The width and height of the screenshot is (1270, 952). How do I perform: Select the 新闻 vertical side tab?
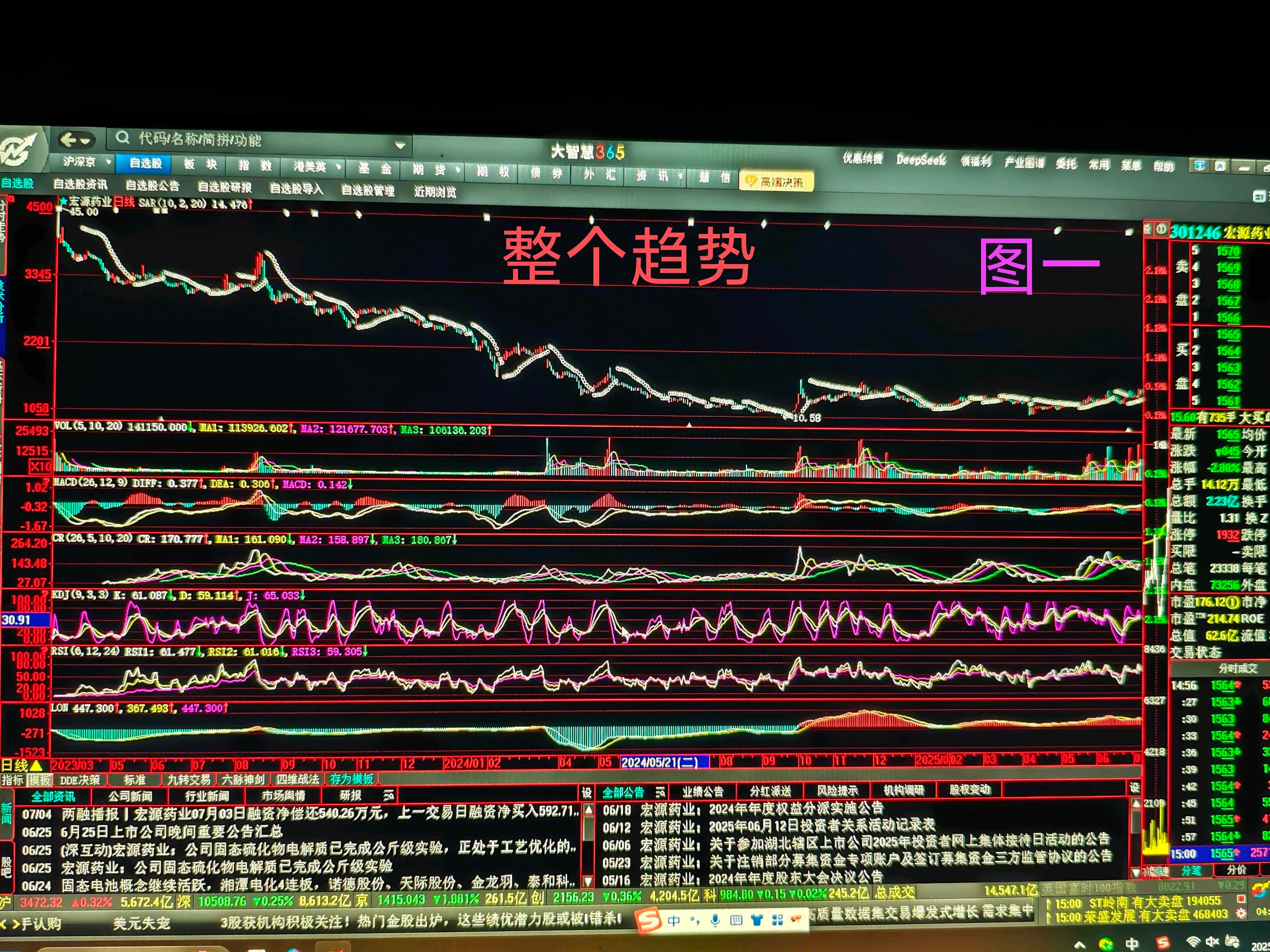pos(6,814)
